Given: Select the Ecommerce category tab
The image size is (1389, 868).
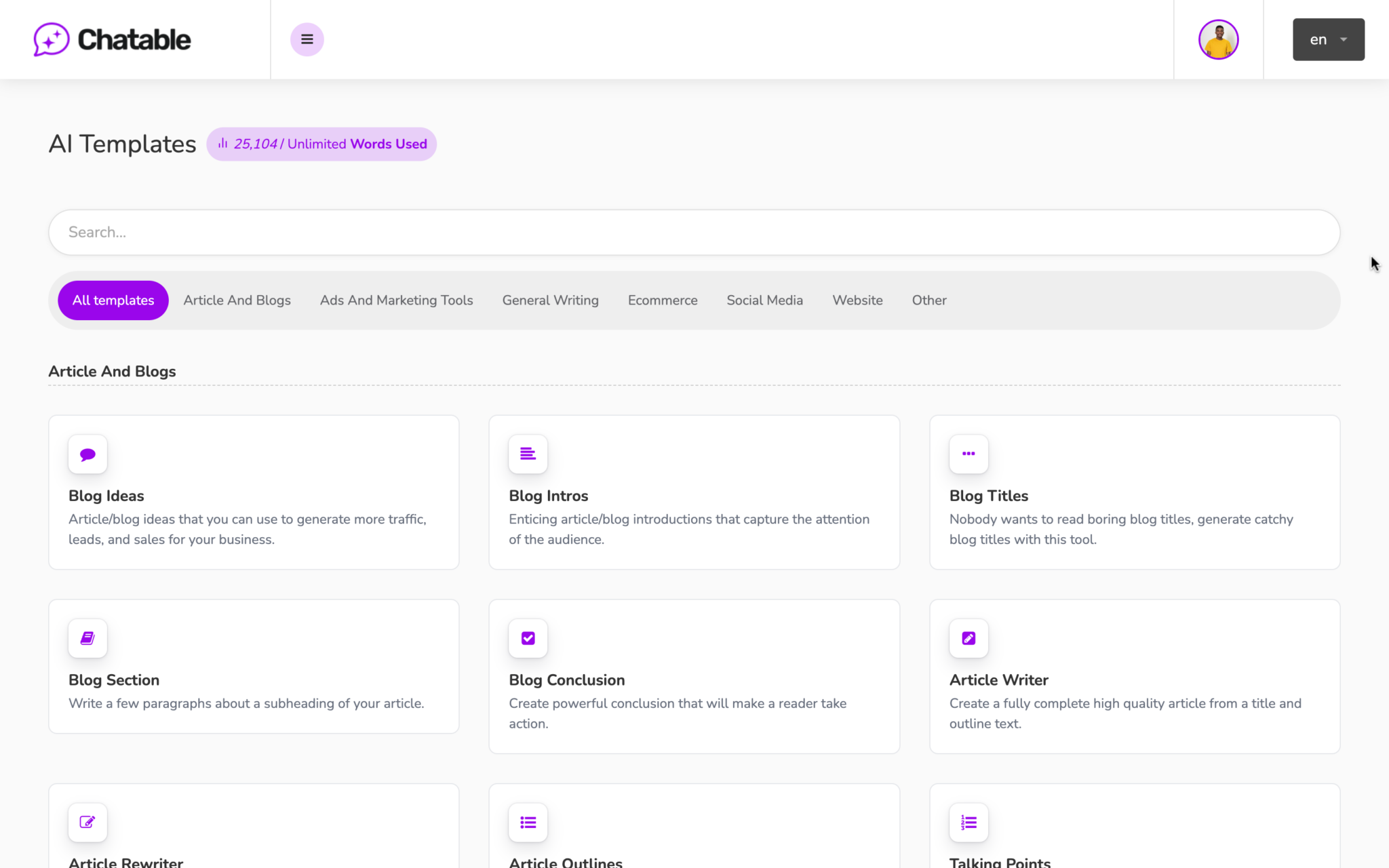Looking at the screenshot, I should tap(662, 300).
